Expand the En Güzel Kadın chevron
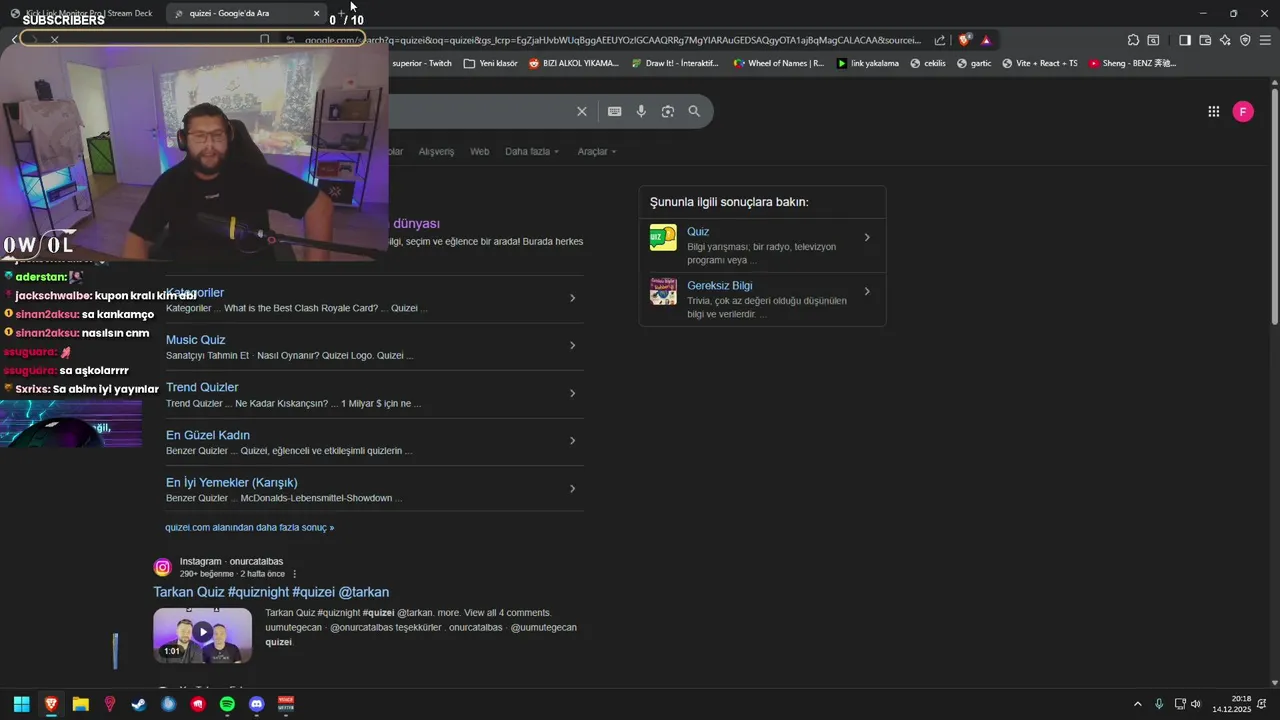Image resolution: width=1280 pixels, height=720 pixels. click(x=572, y=441)
